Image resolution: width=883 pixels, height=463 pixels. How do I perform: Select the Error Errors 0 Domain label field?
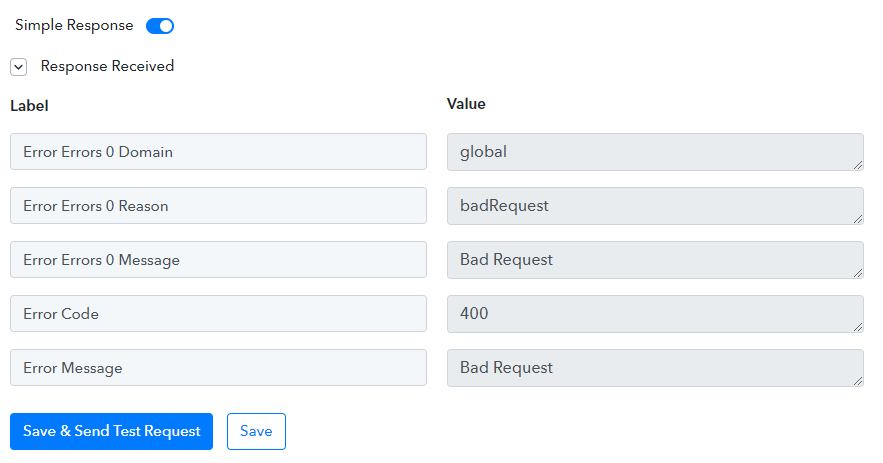tap(218, 152)
